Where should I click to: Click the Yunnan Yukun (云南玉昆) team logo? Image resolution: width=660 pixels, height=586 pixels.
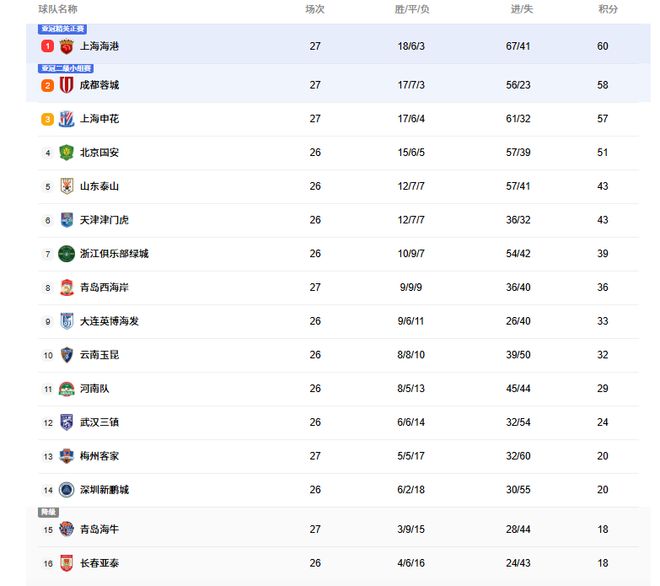click(66, 355)
